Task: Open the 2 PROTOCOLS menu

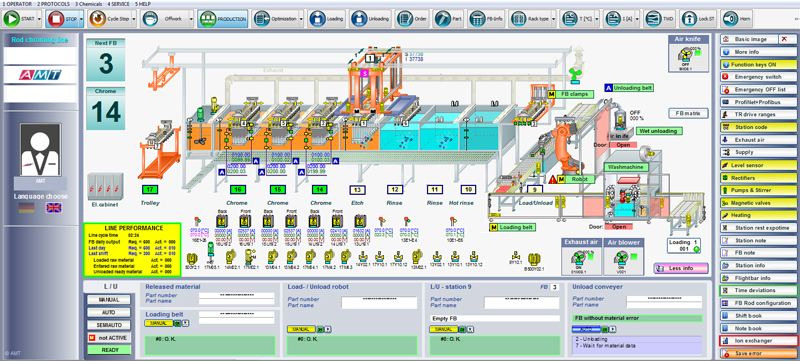Action: tap(53, 4)
